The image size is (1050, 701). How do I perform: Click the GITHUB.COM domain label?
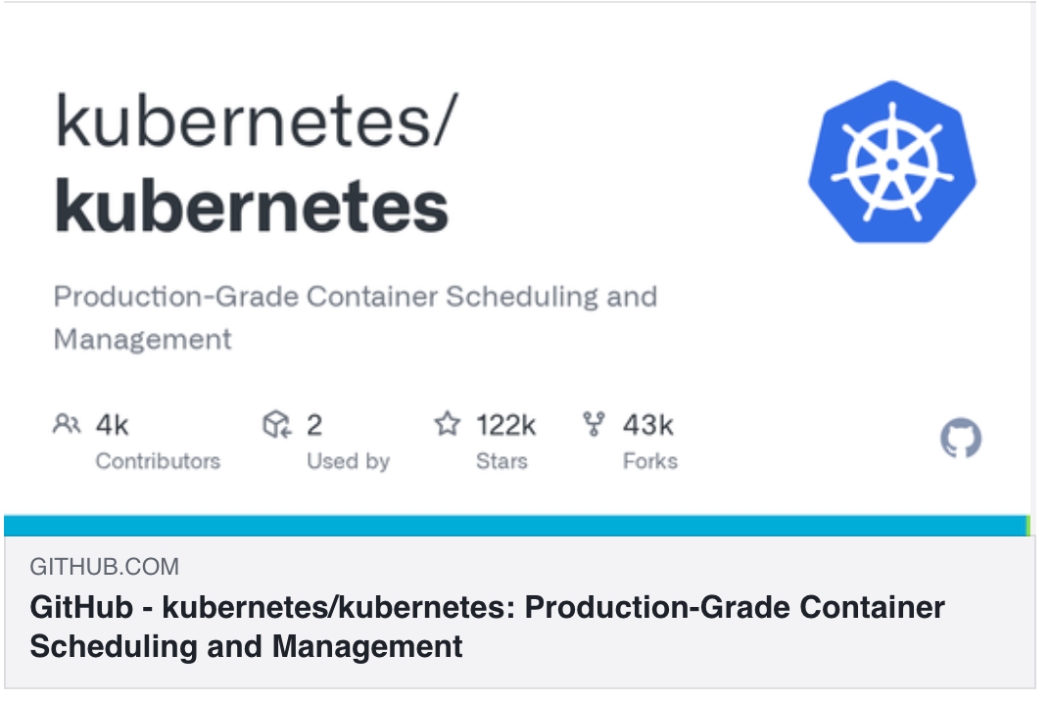tap(104, 567)
